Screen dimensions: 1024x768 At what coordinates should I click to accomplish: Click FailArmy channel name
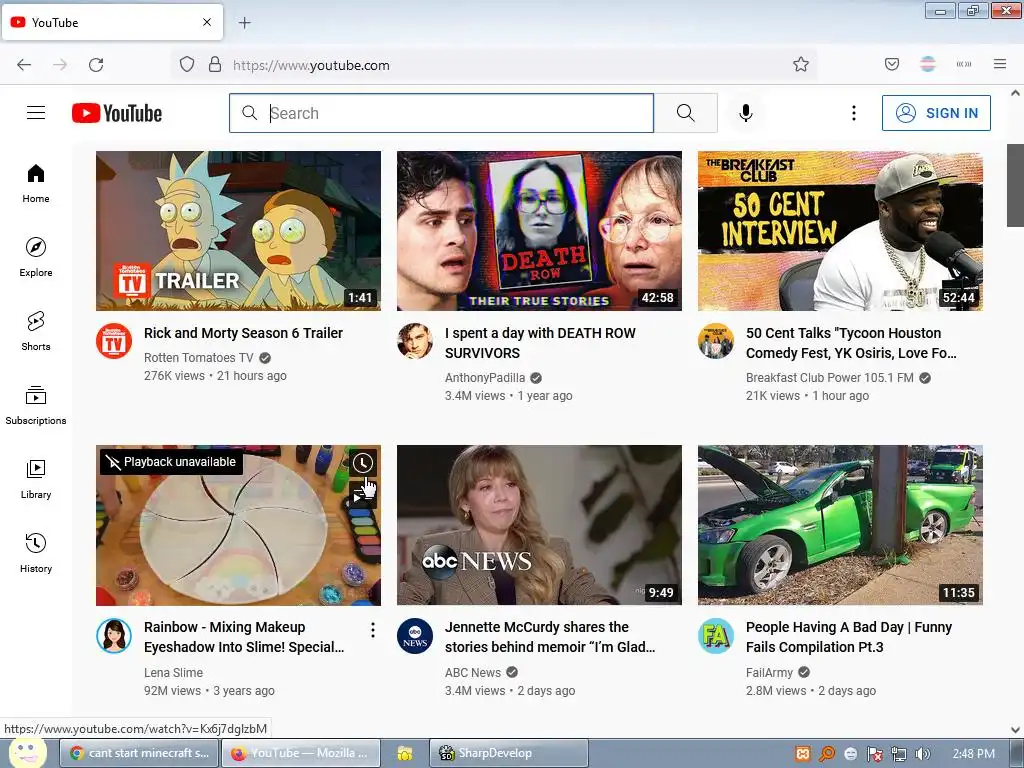click(x=769, y=673)
